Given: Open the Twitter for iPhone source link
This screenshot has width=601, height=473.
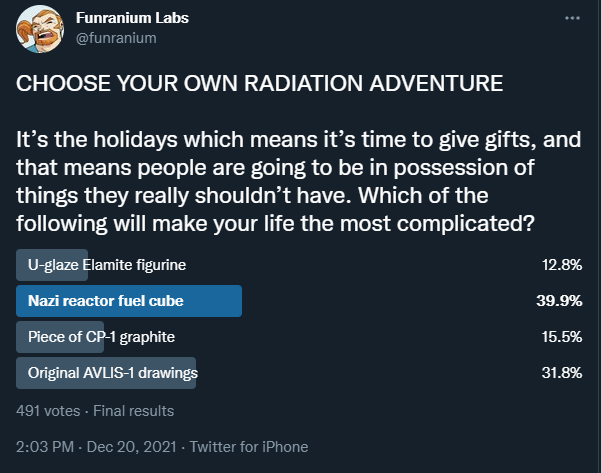Looking at the screenshot, I should [249, 447].
